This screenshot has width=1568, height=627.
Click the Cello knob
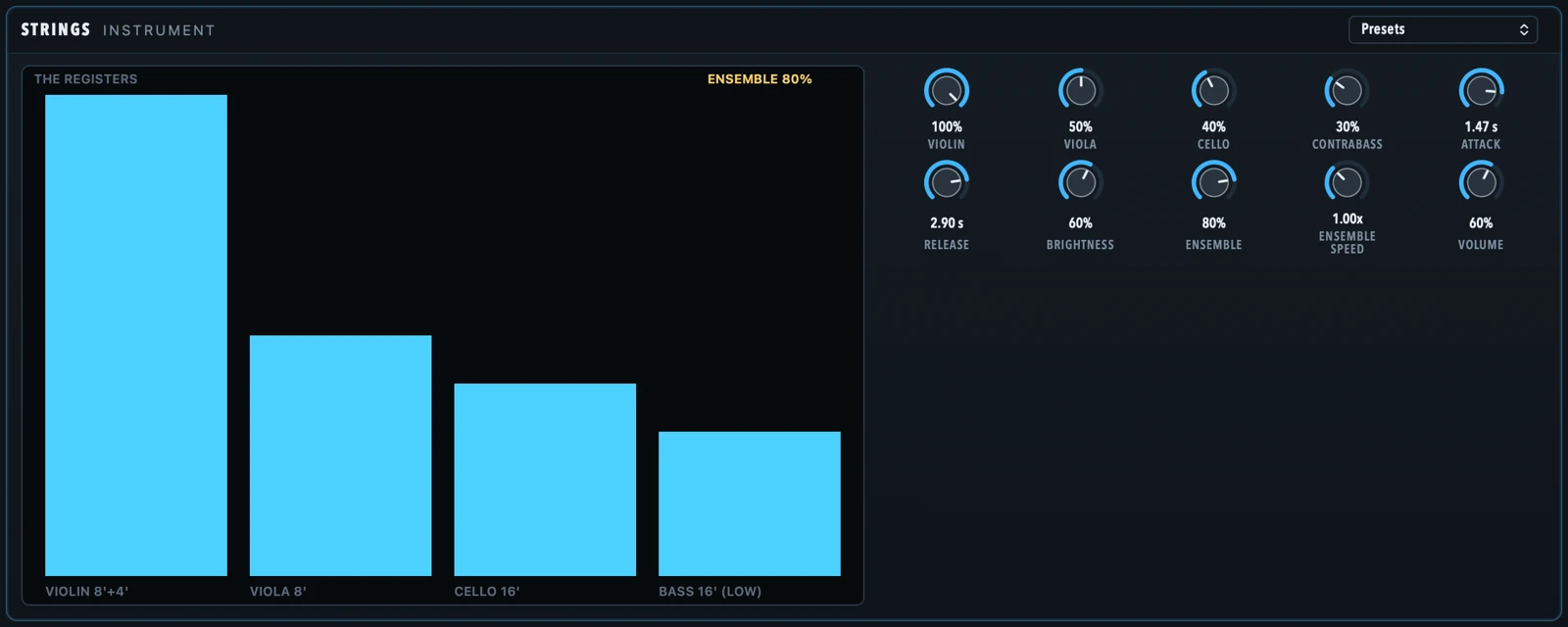[x=1213, y=91]
